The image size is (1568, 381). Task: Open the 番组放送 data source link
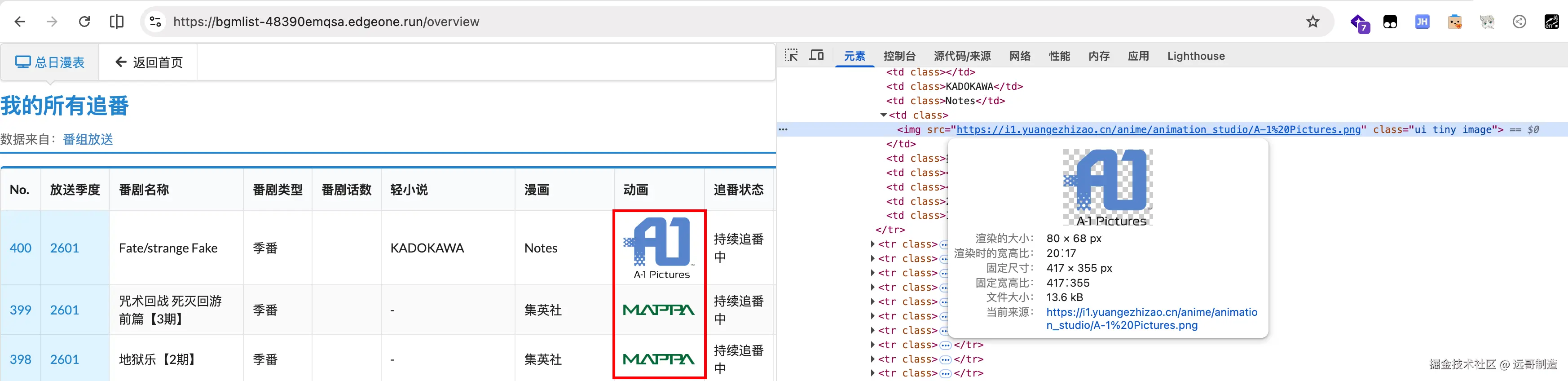[x=88, y=139]
